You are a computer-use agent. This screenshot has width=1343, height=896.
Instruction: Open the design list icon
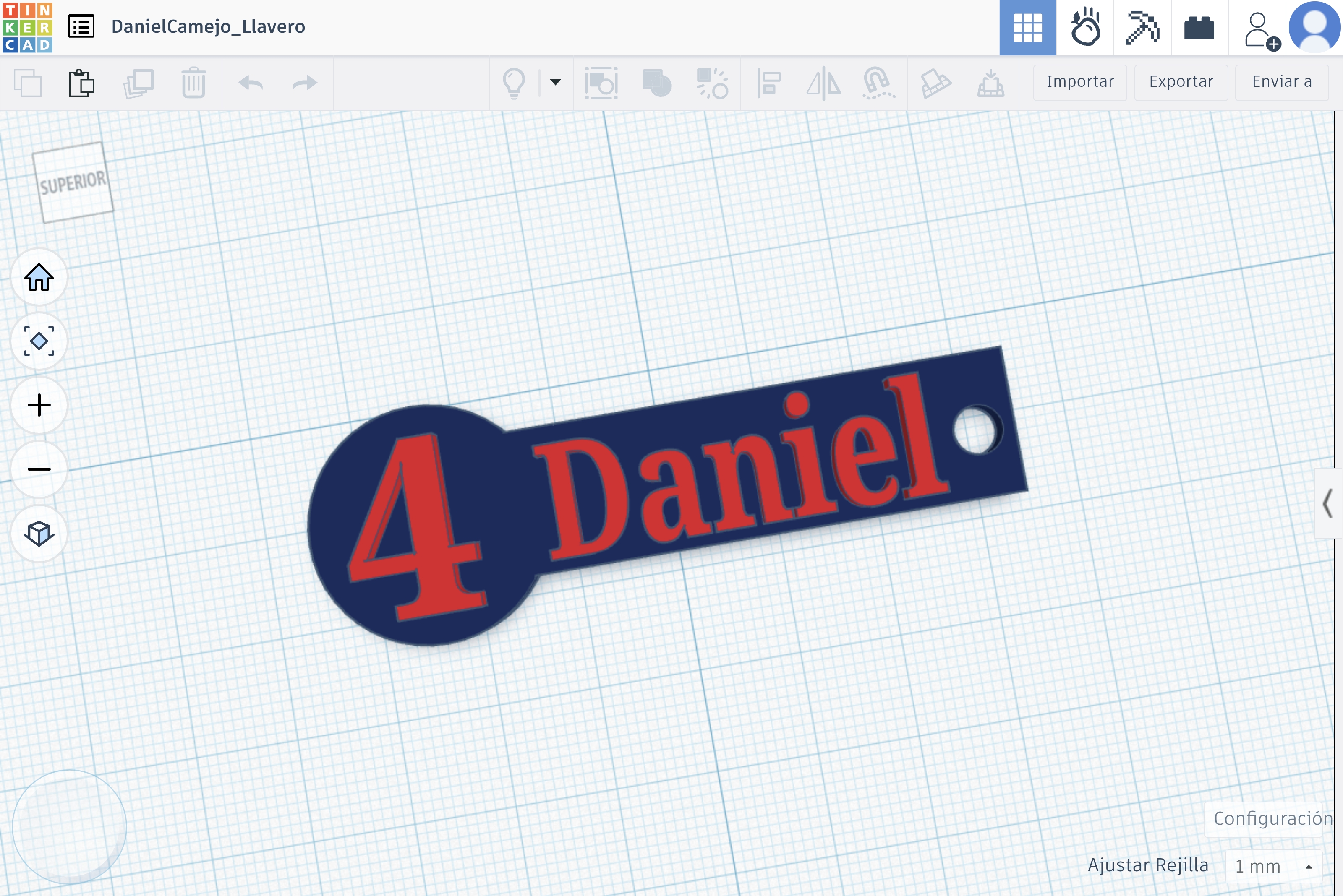point(81,27)
